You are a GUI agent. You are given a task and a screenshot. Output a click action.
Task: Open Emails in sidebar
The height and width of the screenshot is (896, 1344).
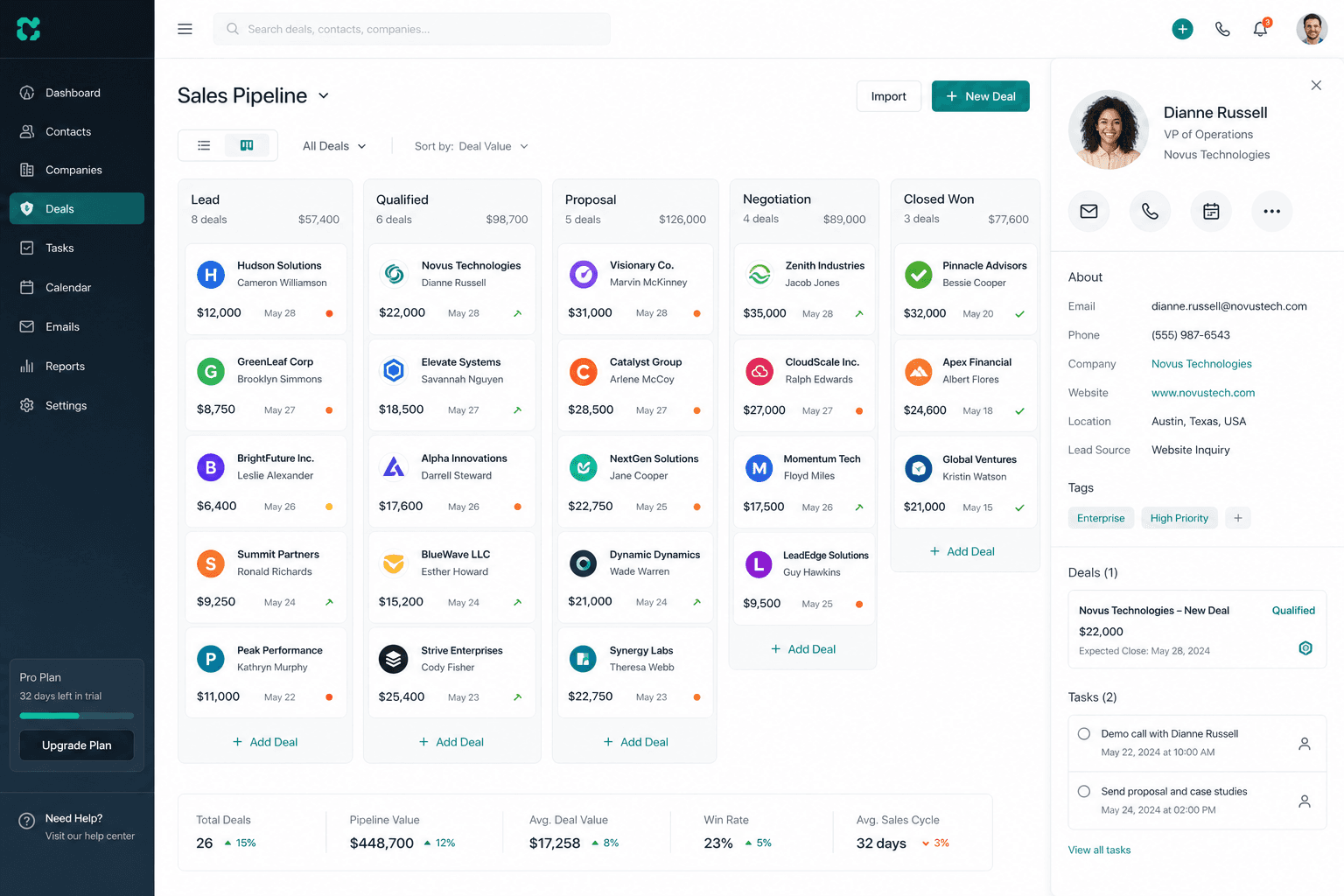77,326
